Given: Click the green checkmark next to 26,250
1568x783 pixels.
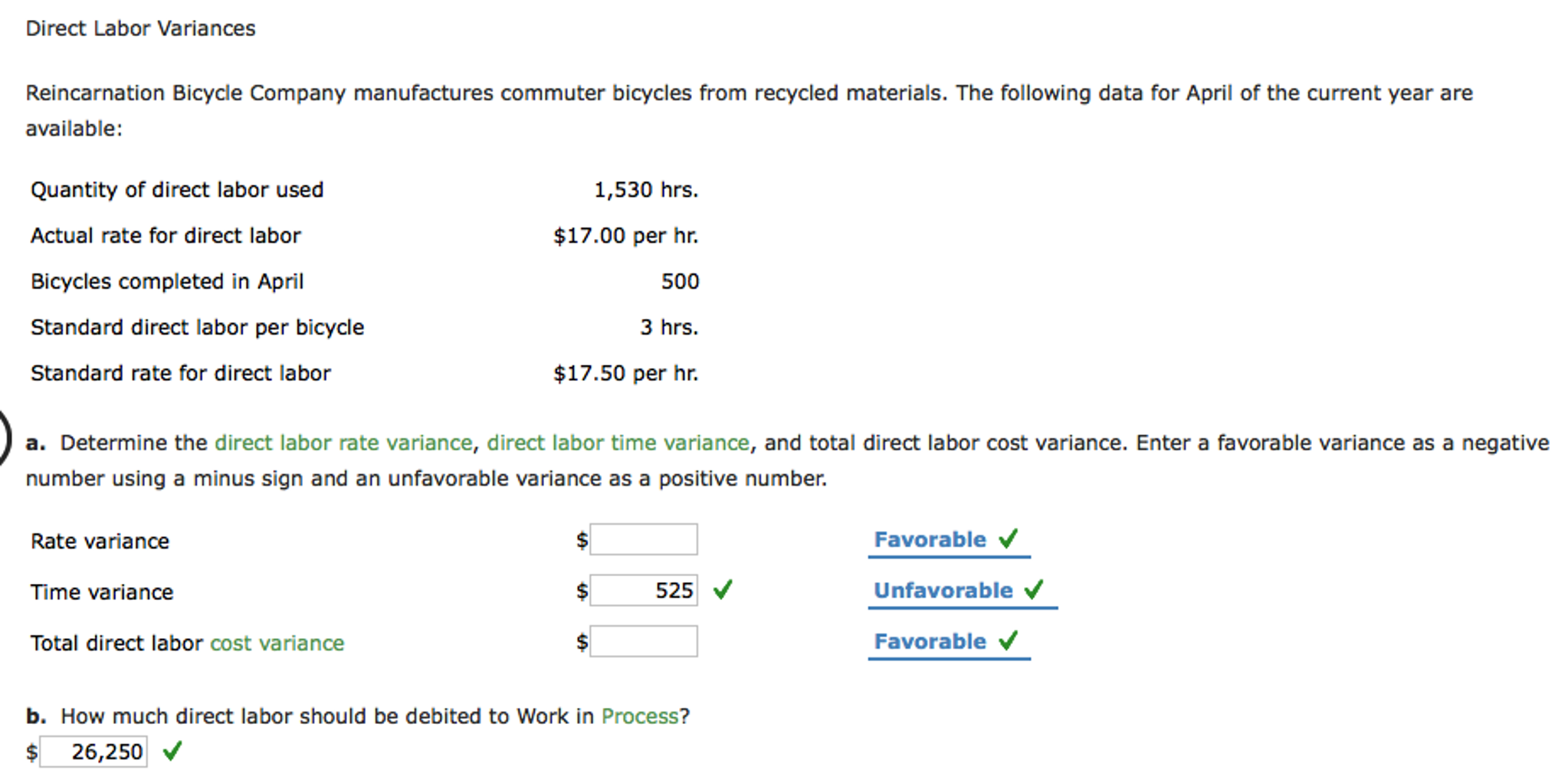Looking at the screenshot, I should [172, 751].
